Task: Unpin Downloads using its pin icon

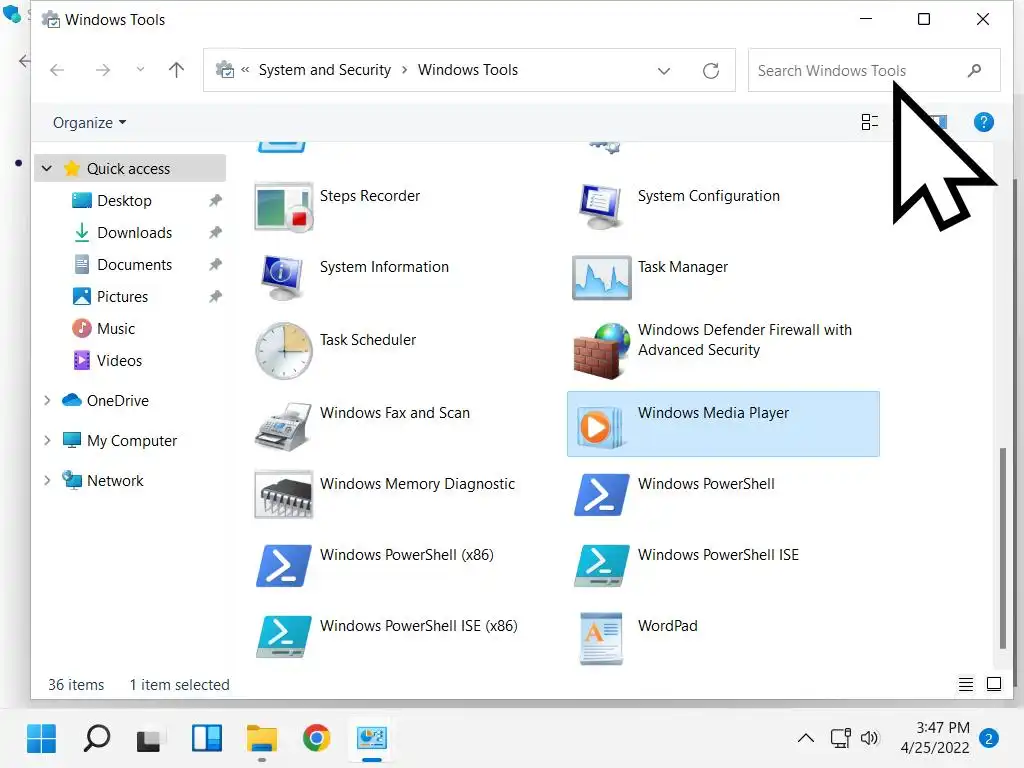Action: pyautogui.click(x=216, y=232)
